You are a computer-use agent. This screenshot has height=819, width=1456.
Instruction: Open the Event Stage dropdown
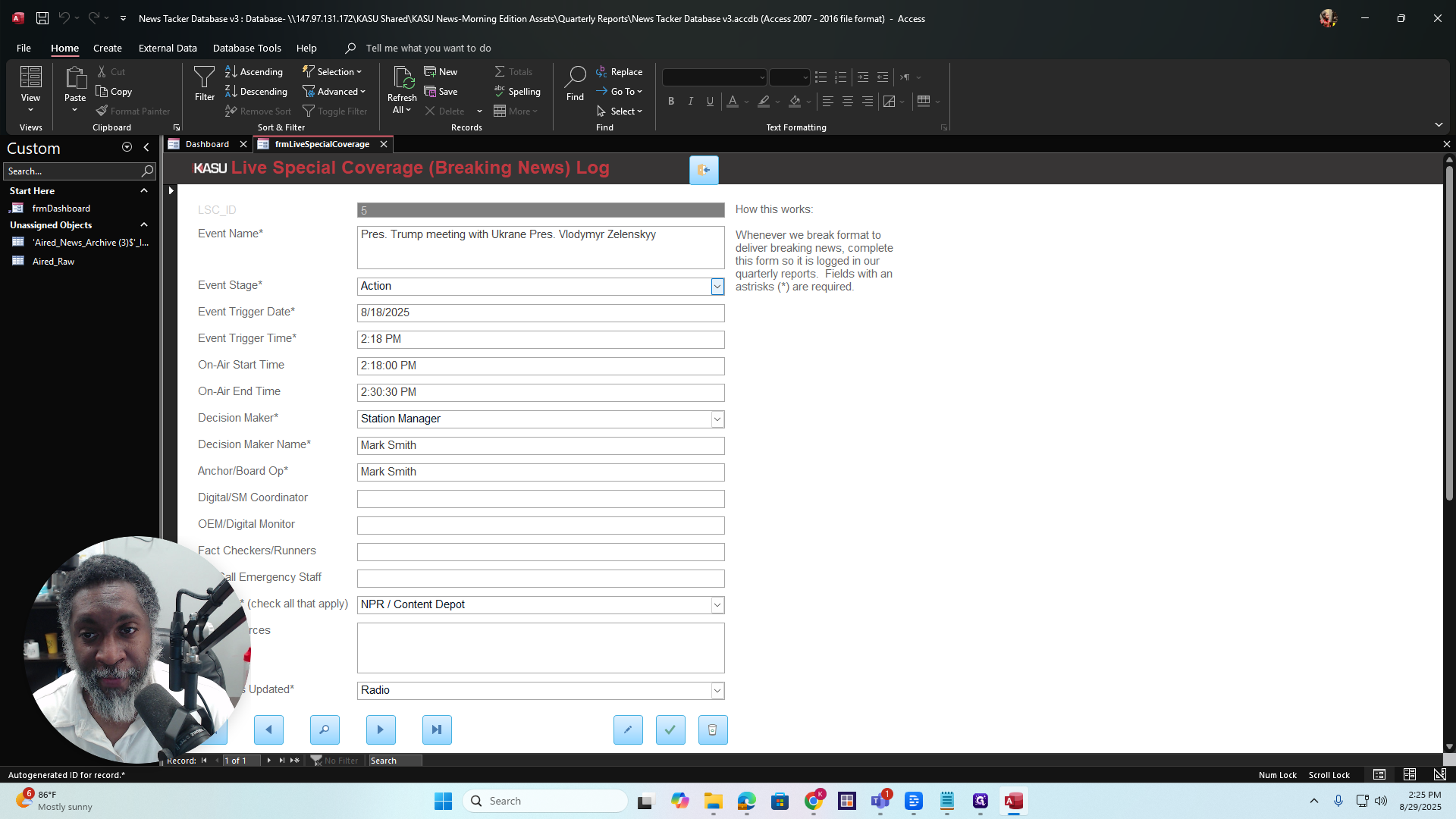pyautogui.click(x=717, y=287)
